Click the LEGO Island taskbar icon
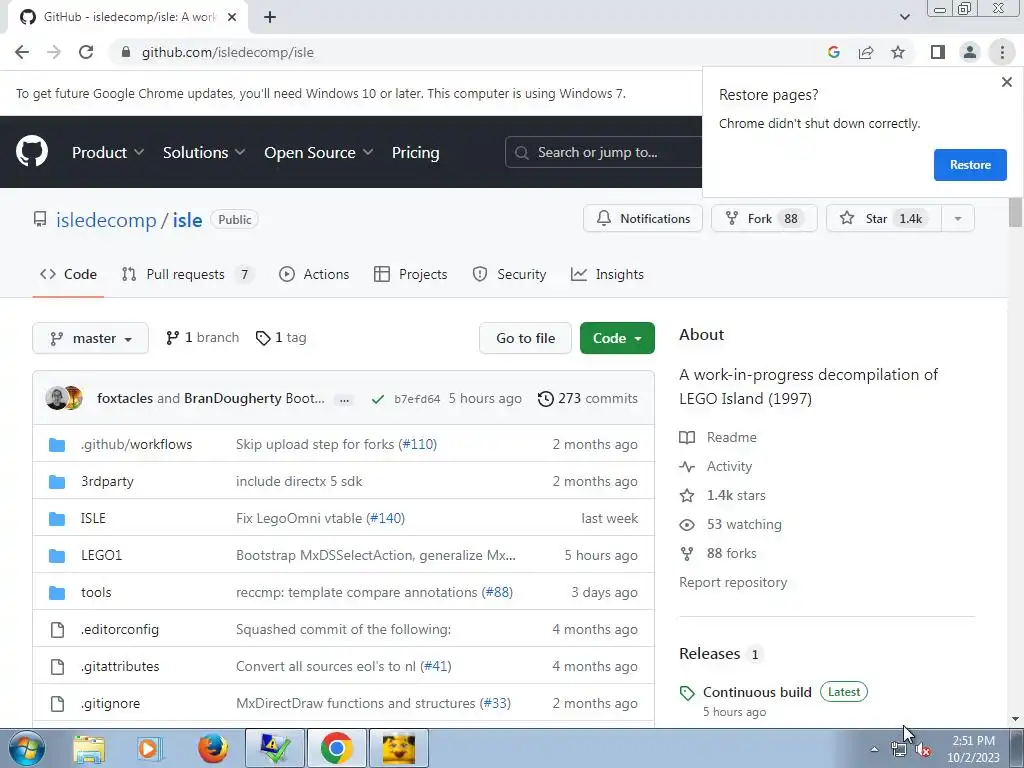The image size is (1024, 768). [x=399, y=748]
